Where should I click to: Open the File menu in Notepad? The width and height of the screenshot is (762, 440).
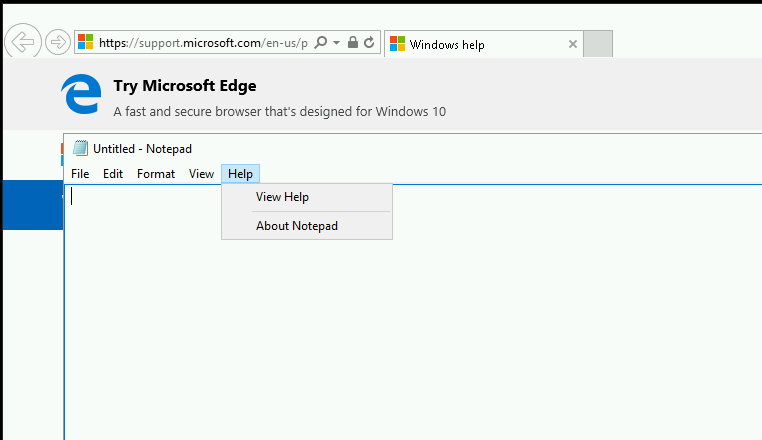(x=80, y=174)
